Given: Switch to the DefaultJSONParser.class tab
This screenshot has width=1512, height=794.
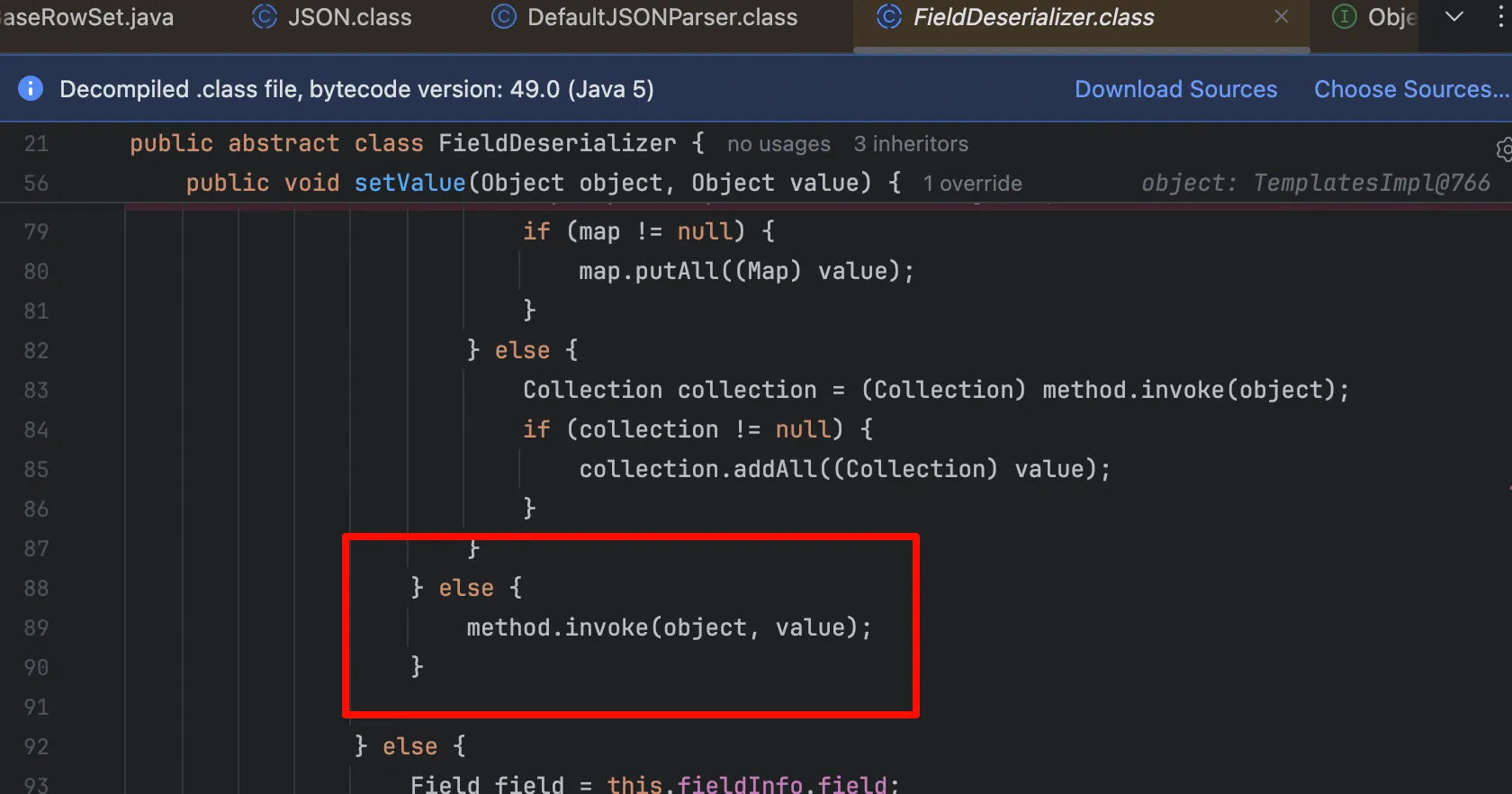Looking at the screenshot, I should point(661,17).
